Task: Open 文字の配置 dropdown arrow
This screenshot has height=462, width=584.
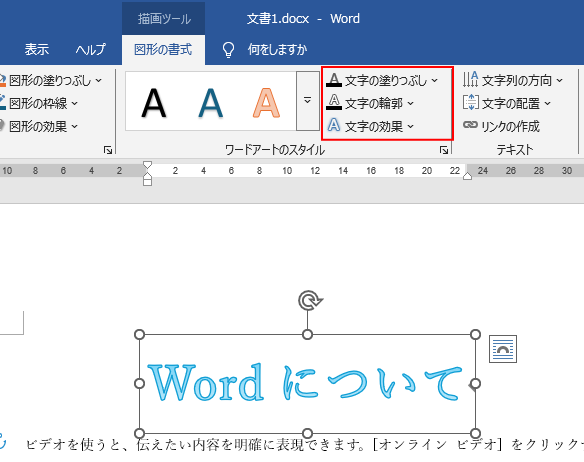Action: click(x=547, y=103)
